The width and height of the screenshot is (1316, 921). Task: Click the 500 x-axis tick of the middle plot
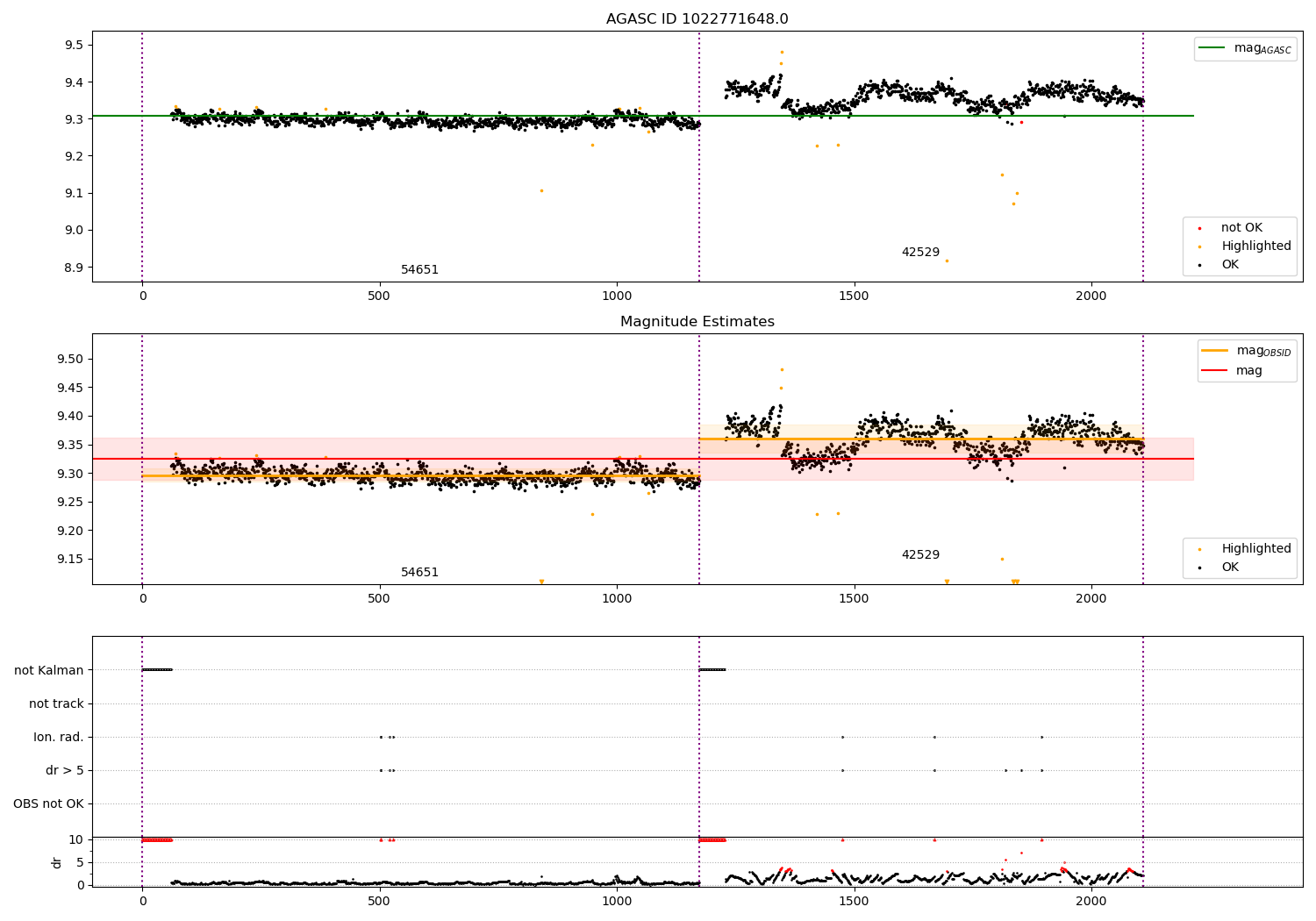(379, 599)
